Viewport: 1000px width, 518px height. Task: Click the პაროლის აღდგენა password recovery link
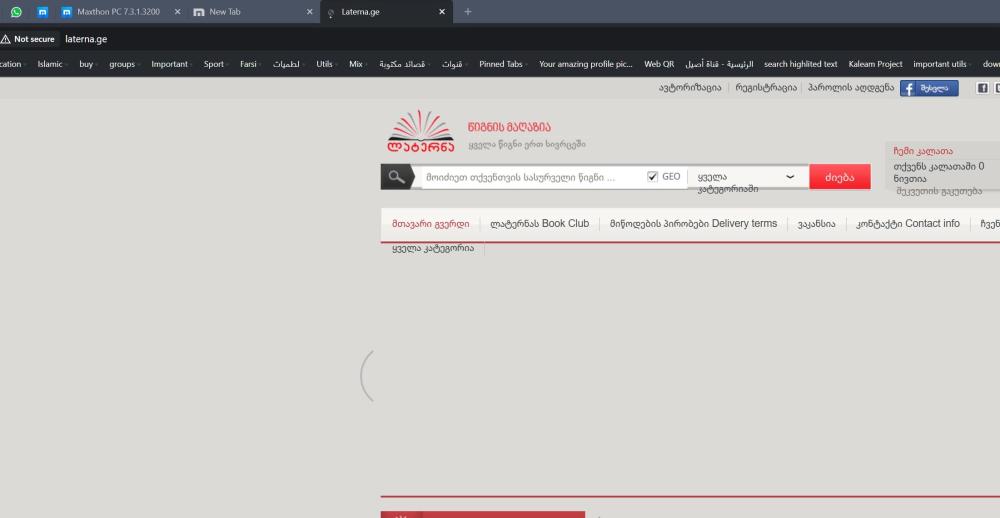pos(851,88)
